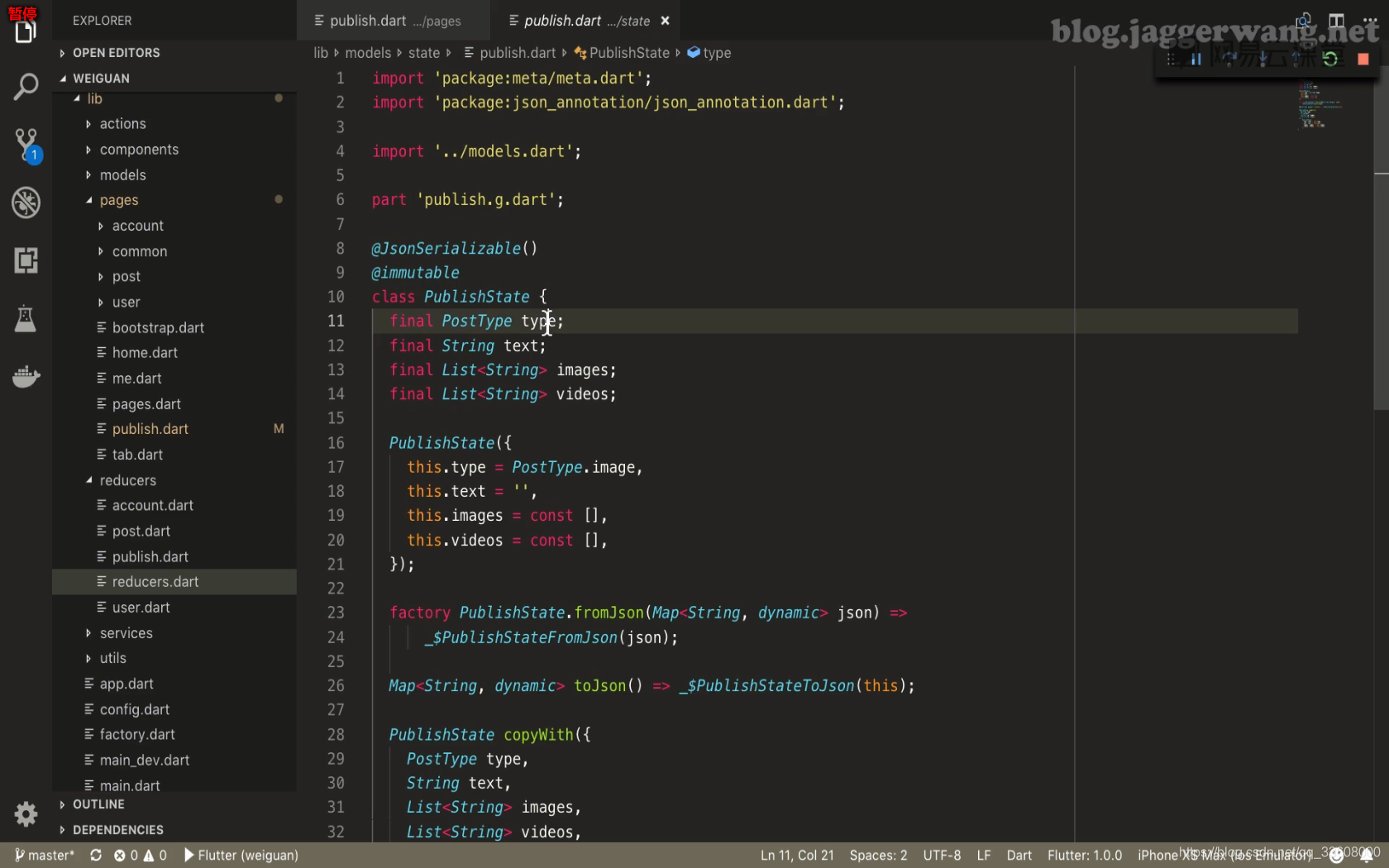Click PublishState in the breadcrumb
The width and height of the screenshot is (1389, 868).
click(622, 53)
